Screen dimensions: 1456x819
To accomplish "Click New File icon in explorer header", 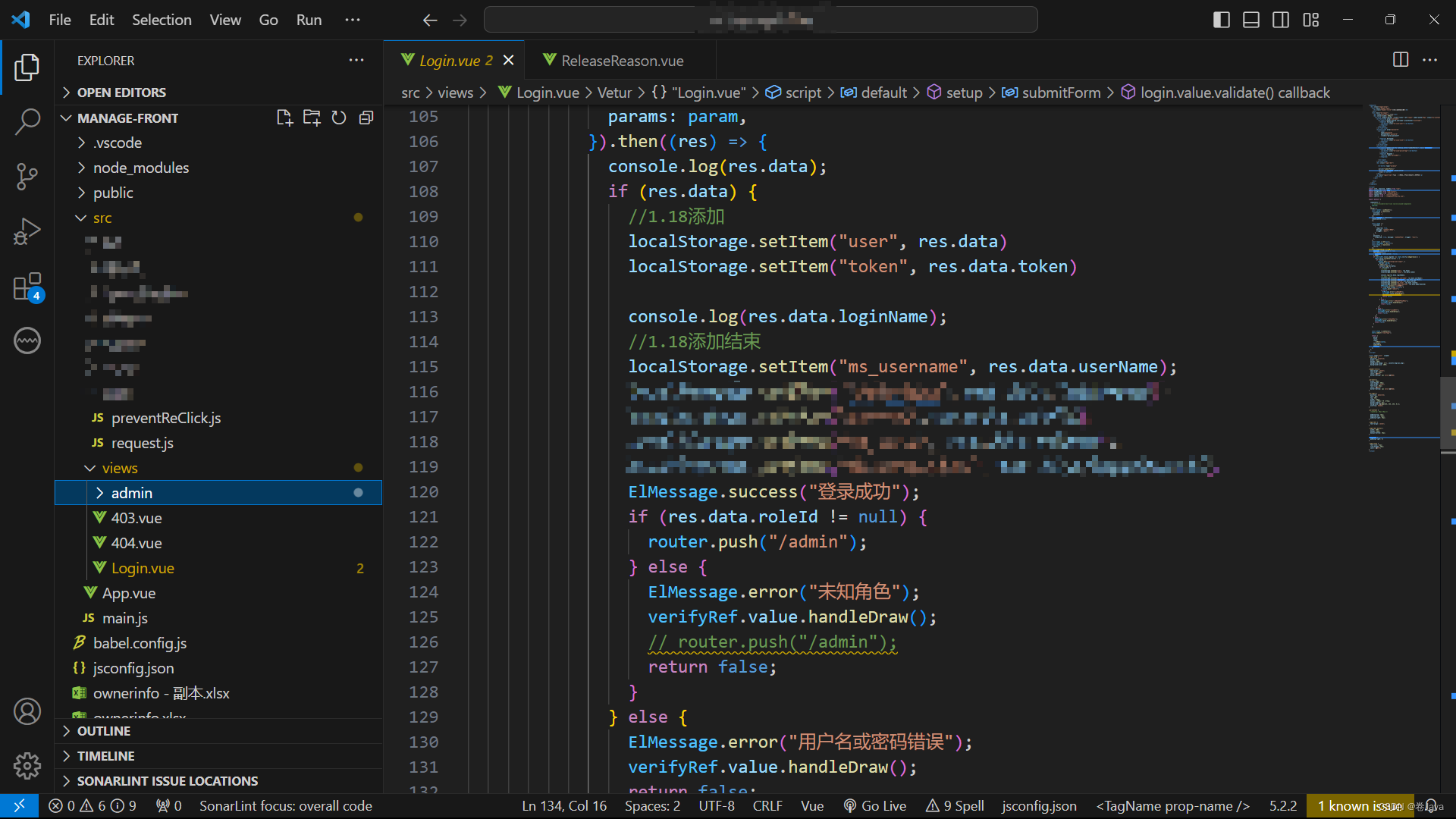I will 284,118.
